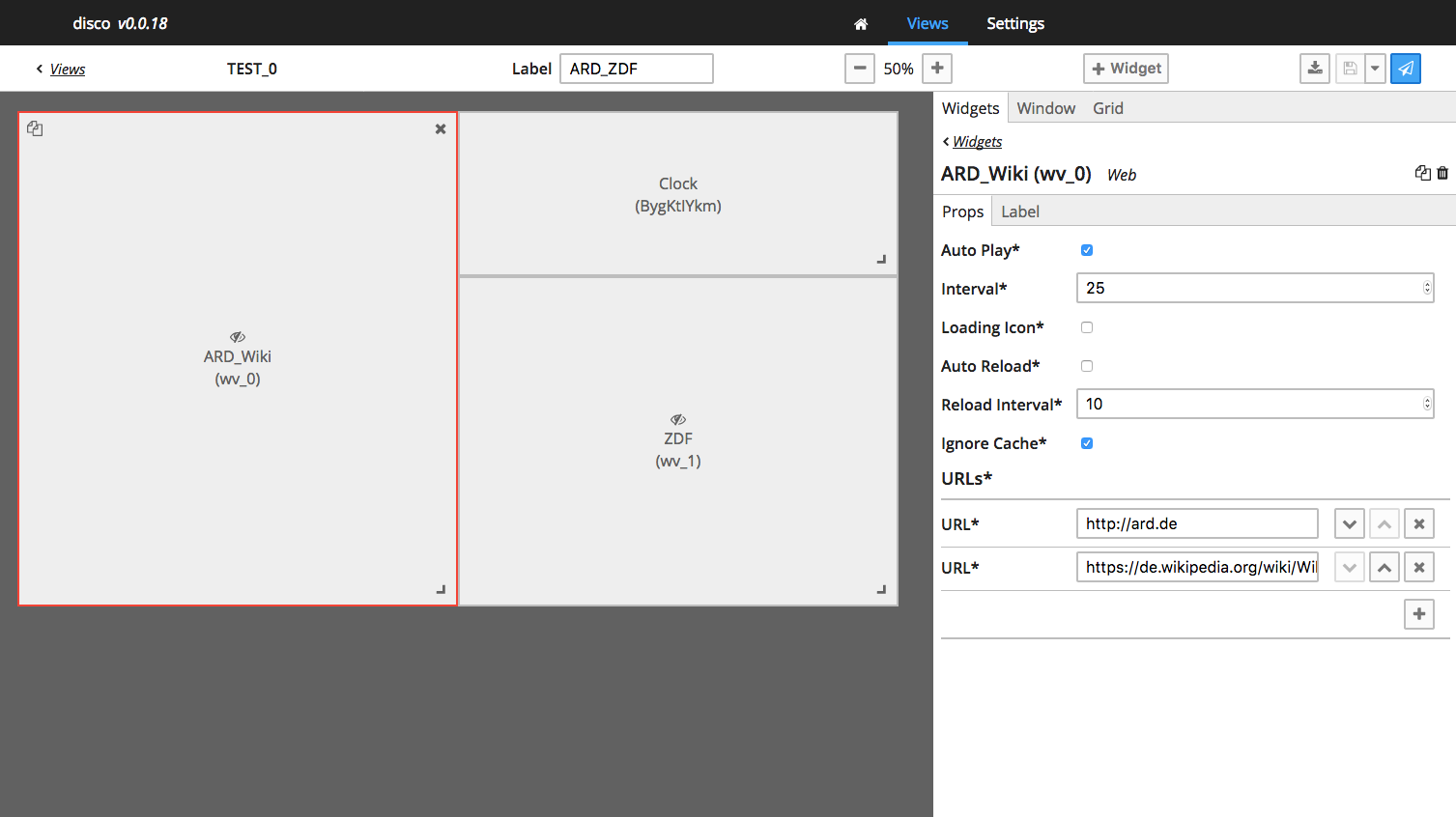The image size is (1456, 817).
Task: Add a new item with the Widget button
Action: click(1126, 69)
